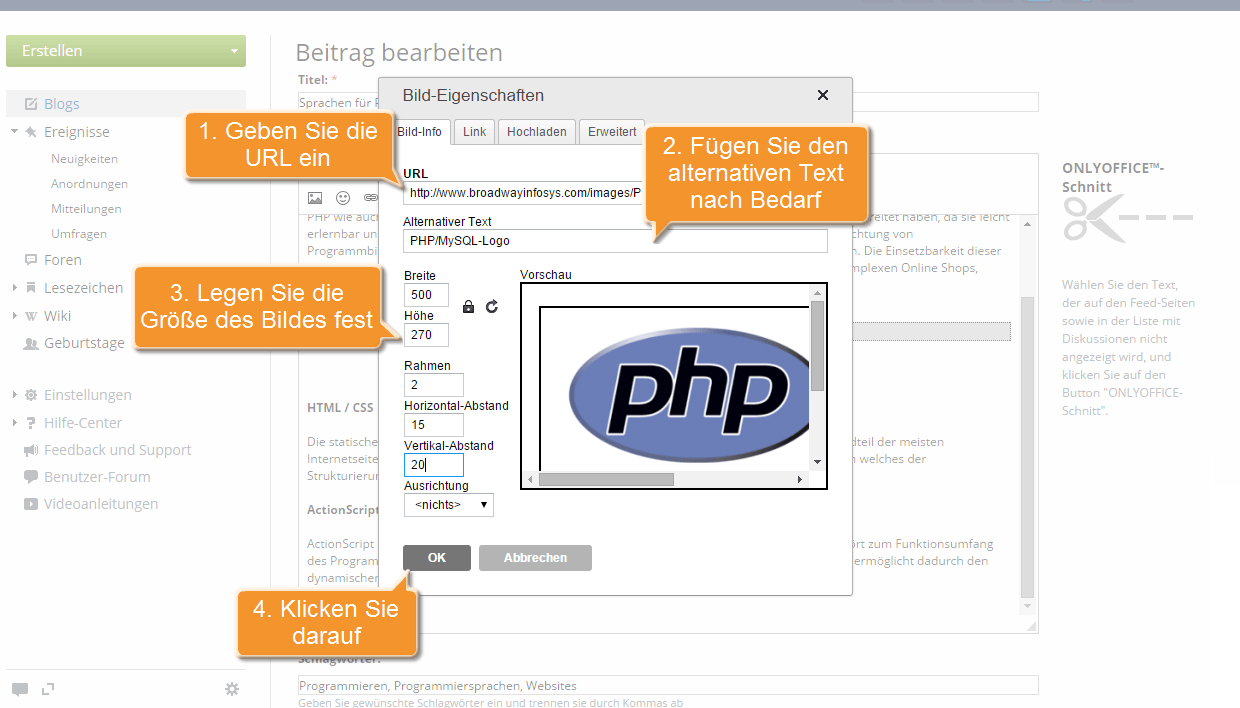Click the Breite input field

[x=426, y=295]
